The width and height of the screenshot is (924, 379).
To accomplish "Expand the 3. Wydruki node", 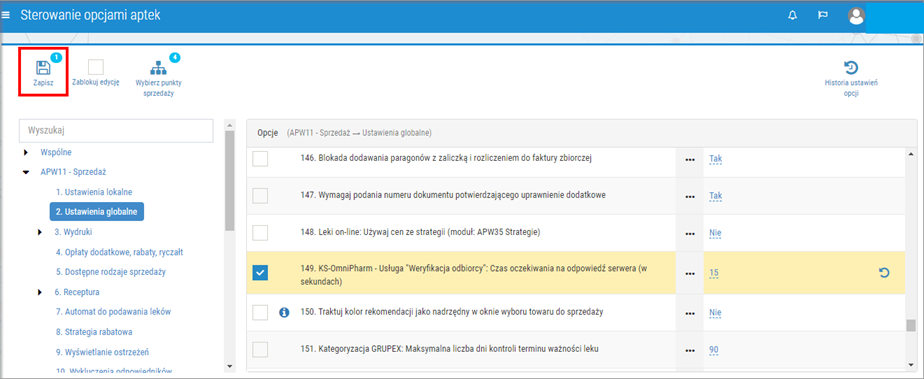I will tap(40, 232).
